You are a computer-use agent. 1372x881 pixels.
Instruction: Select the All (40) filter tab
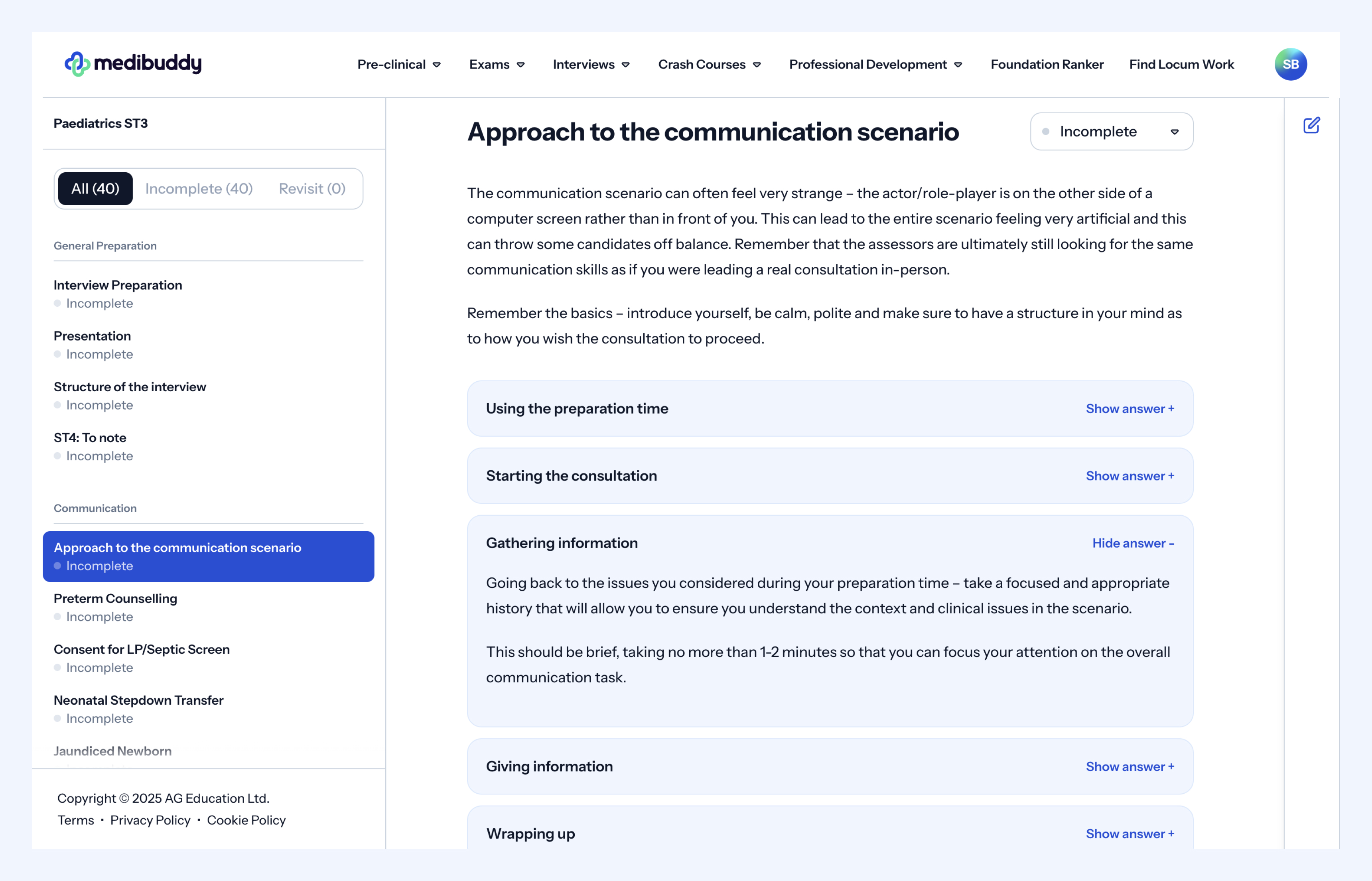96,189
